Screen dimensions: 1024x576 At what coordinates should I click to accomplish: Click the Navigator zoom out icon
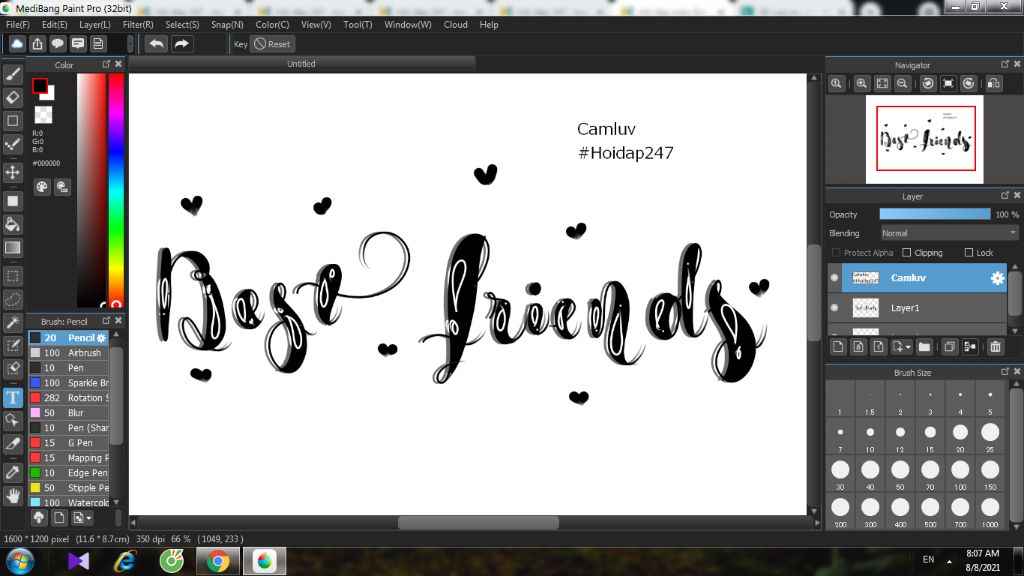click(903, 84)
